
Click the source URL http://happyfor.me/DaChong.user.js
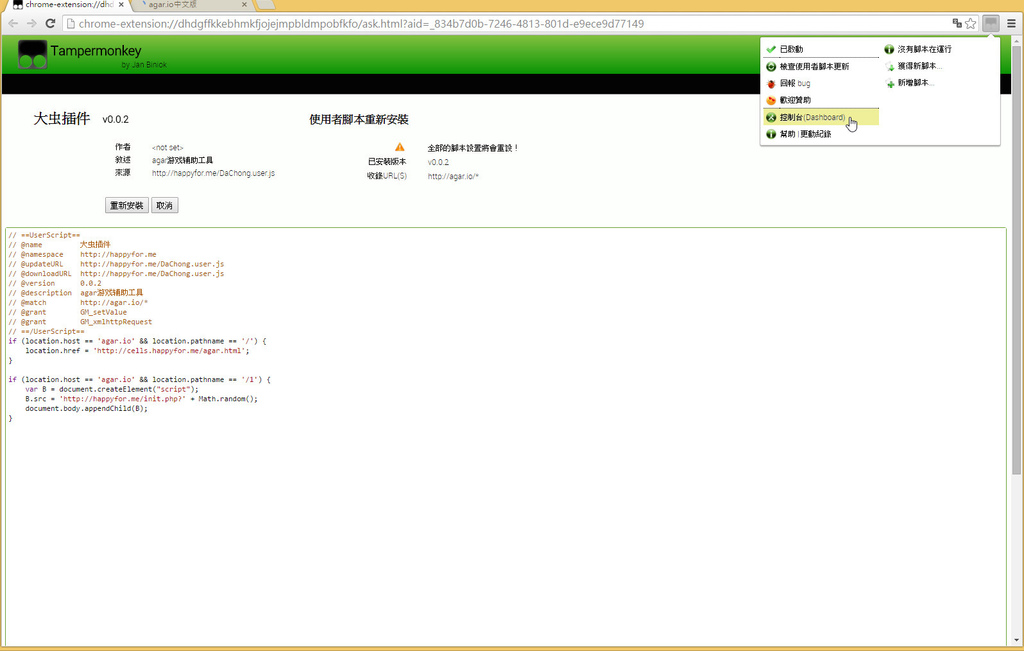[213, 173]
